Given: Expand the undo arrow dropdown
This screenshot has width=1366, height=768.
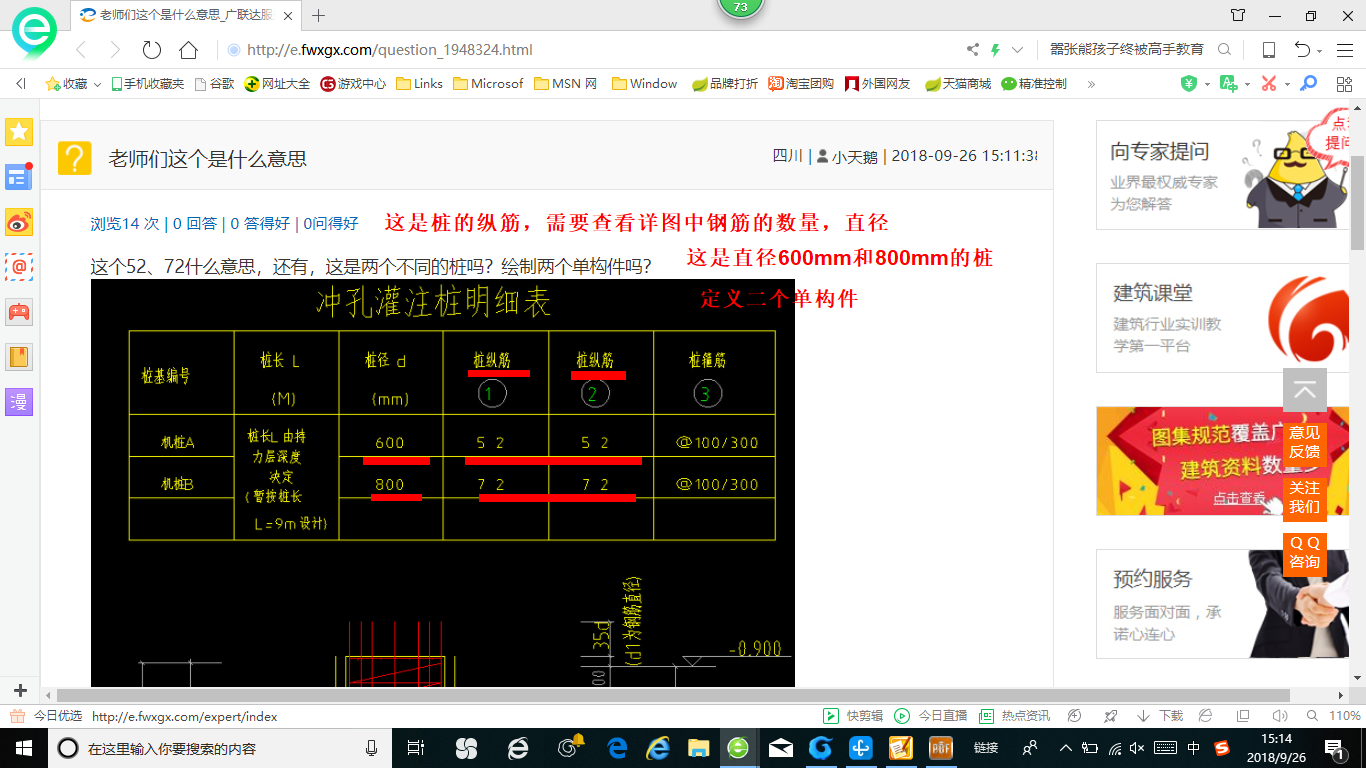Looking at the screenshot, I should 1320,51.
